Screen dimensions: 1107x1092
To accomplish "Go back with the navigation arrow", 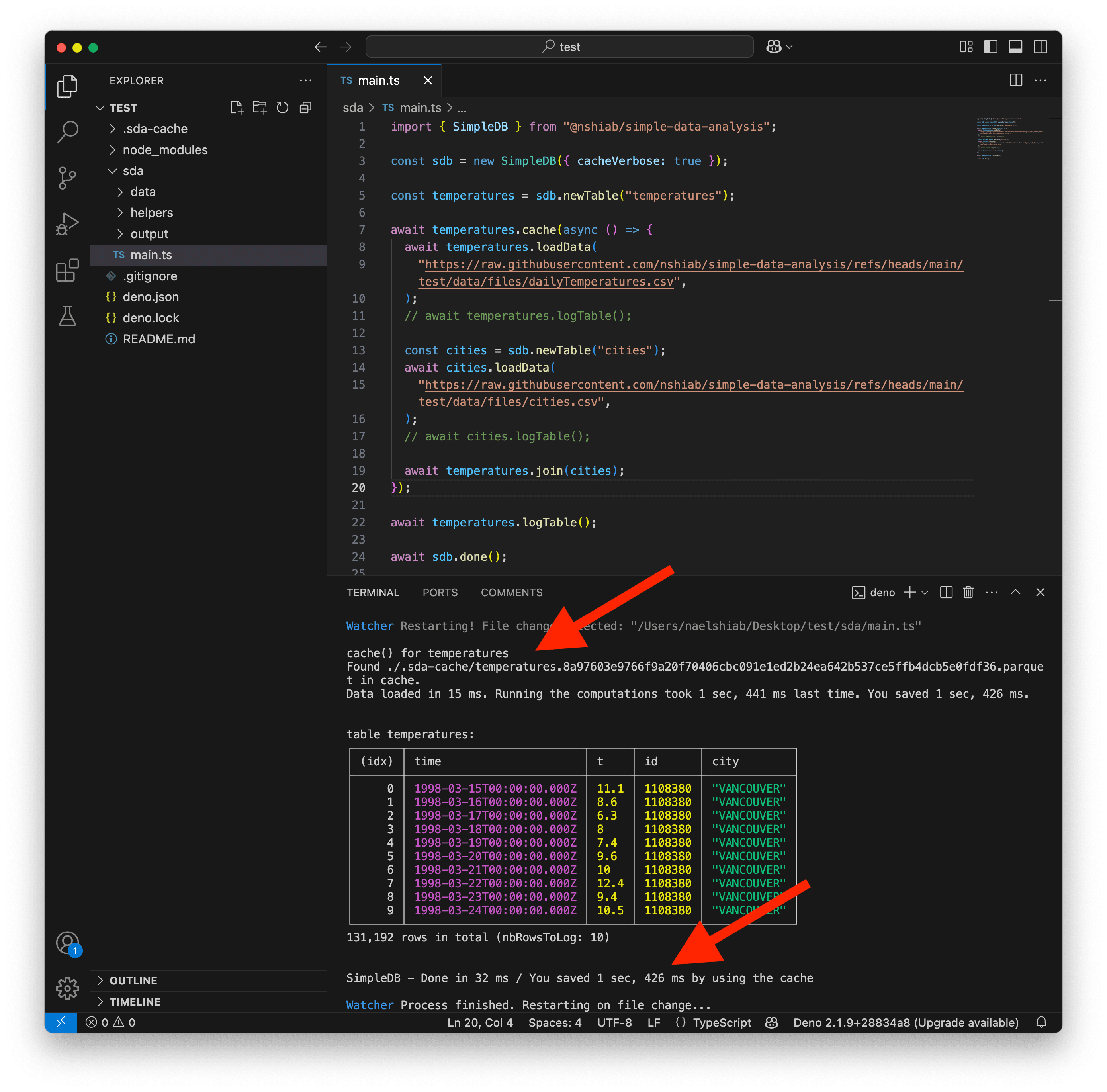I will coord(320,47).
